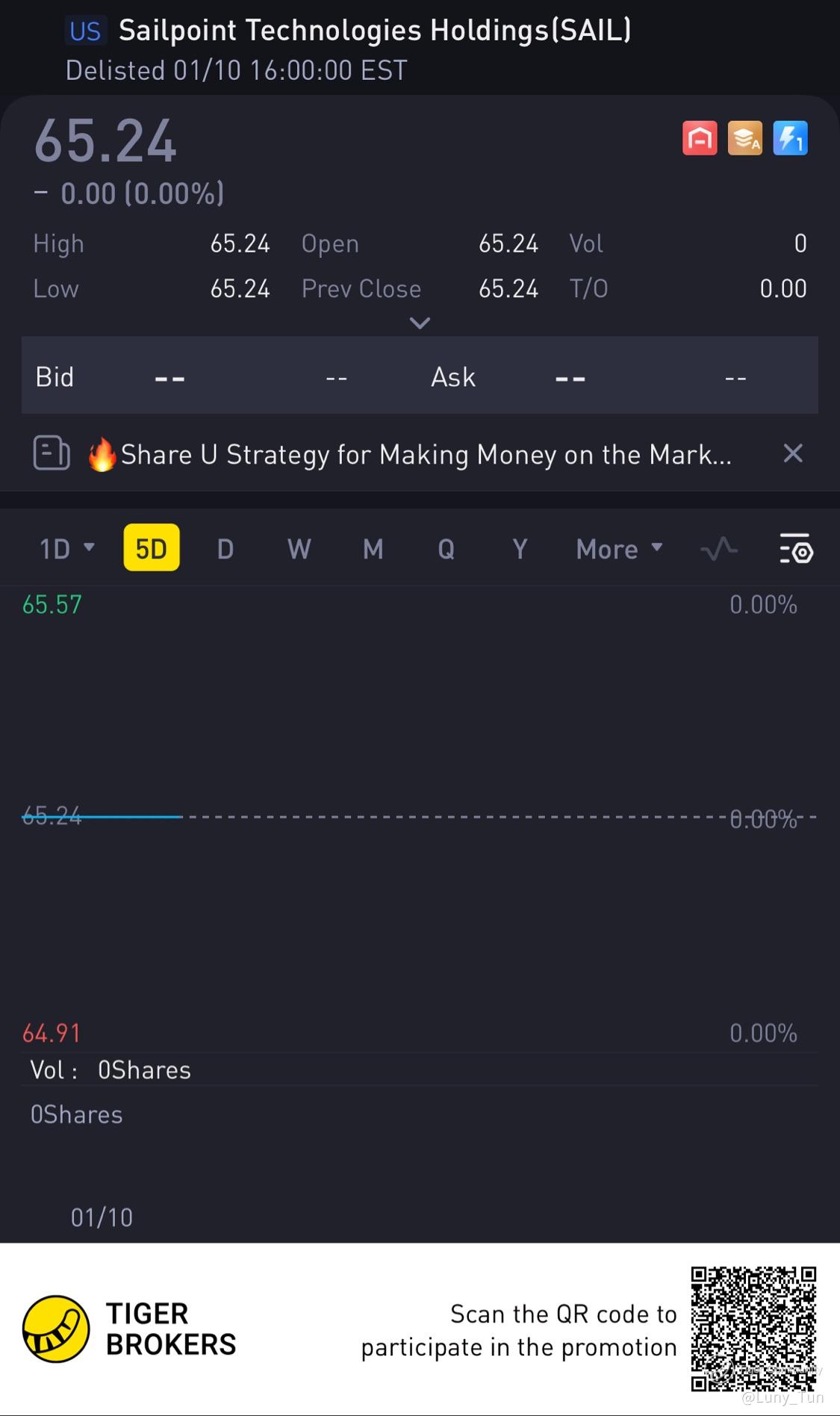The width and height of the screenshot is (840, 1416).
Task: Switch to the M monthly chart tab
Action: click(373, 549)
